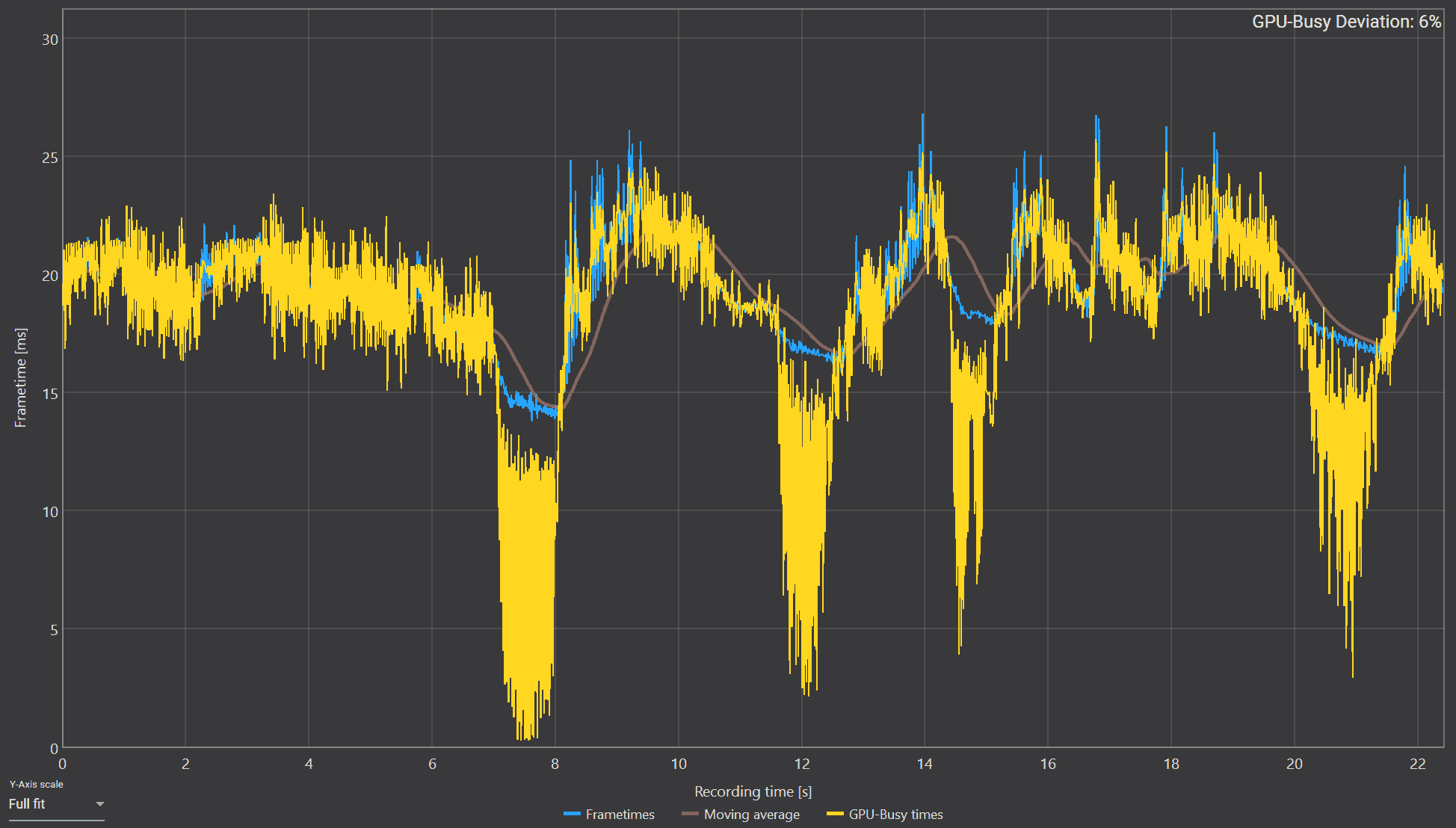Open the Y-Axis scale dropdown
Viewport: 1456px width, 828px height.
point(56,804)
